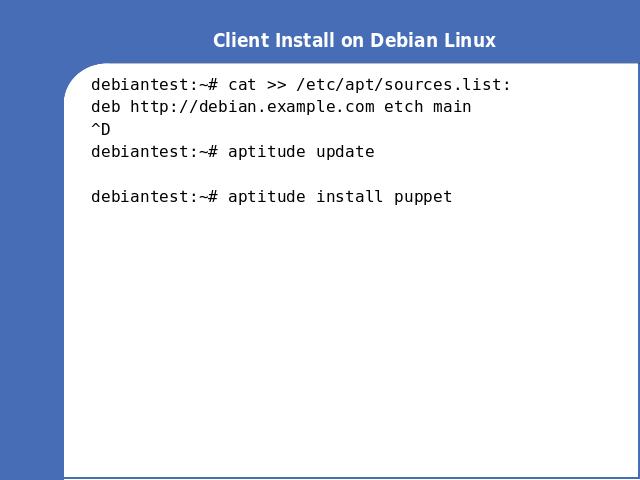Click the first 'debiantest:~#' prompt
The image size is (640, 480).
(154, 85)
